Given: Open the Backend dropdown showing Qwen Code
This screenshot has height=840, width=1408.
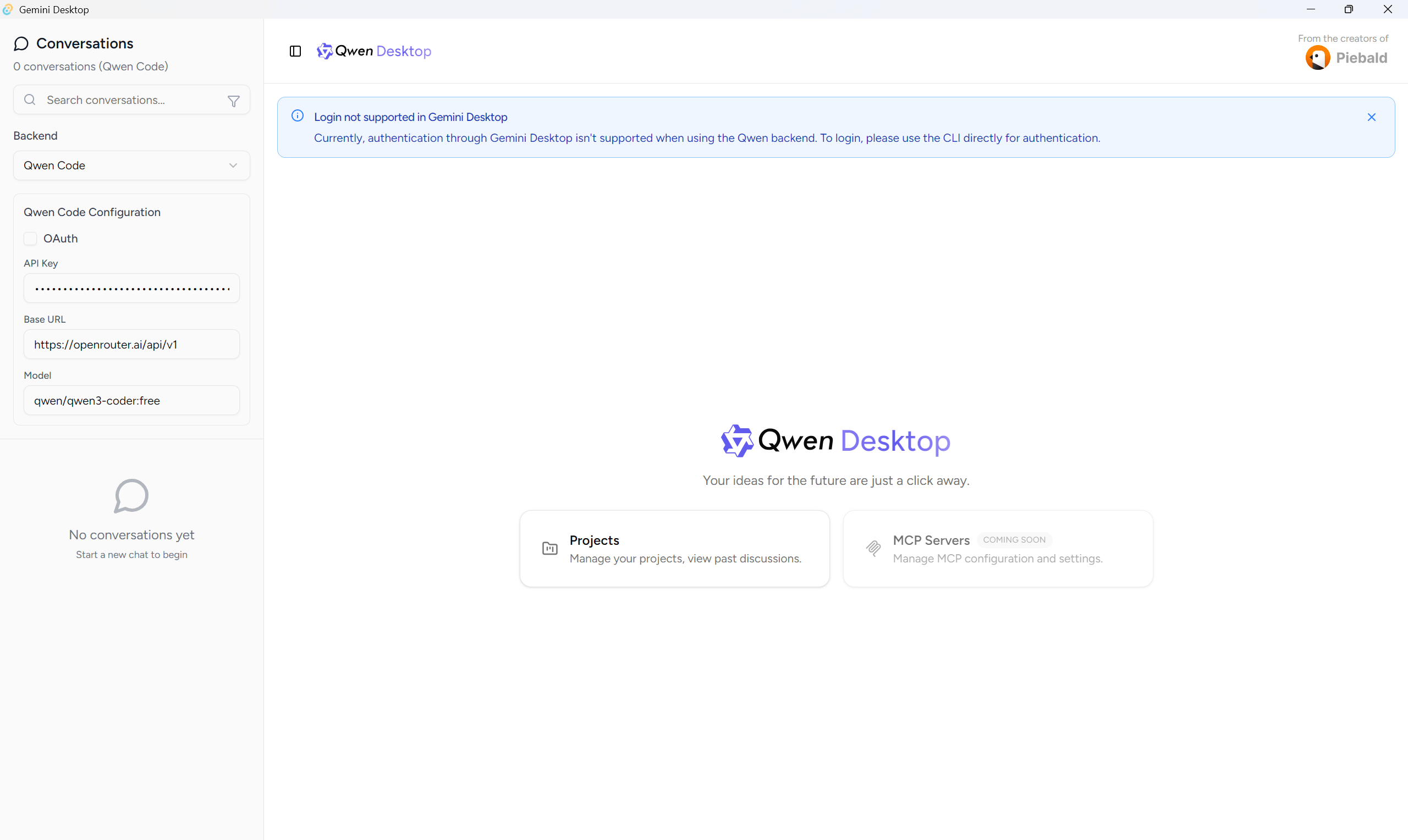Looking at the screenshot, I should pos(131,165).
